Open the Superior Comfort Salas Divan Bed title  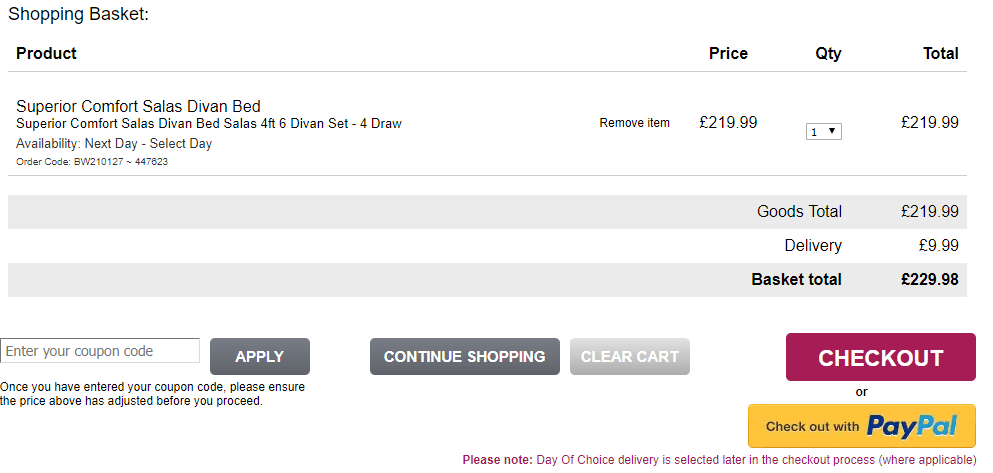coord(138,106)
